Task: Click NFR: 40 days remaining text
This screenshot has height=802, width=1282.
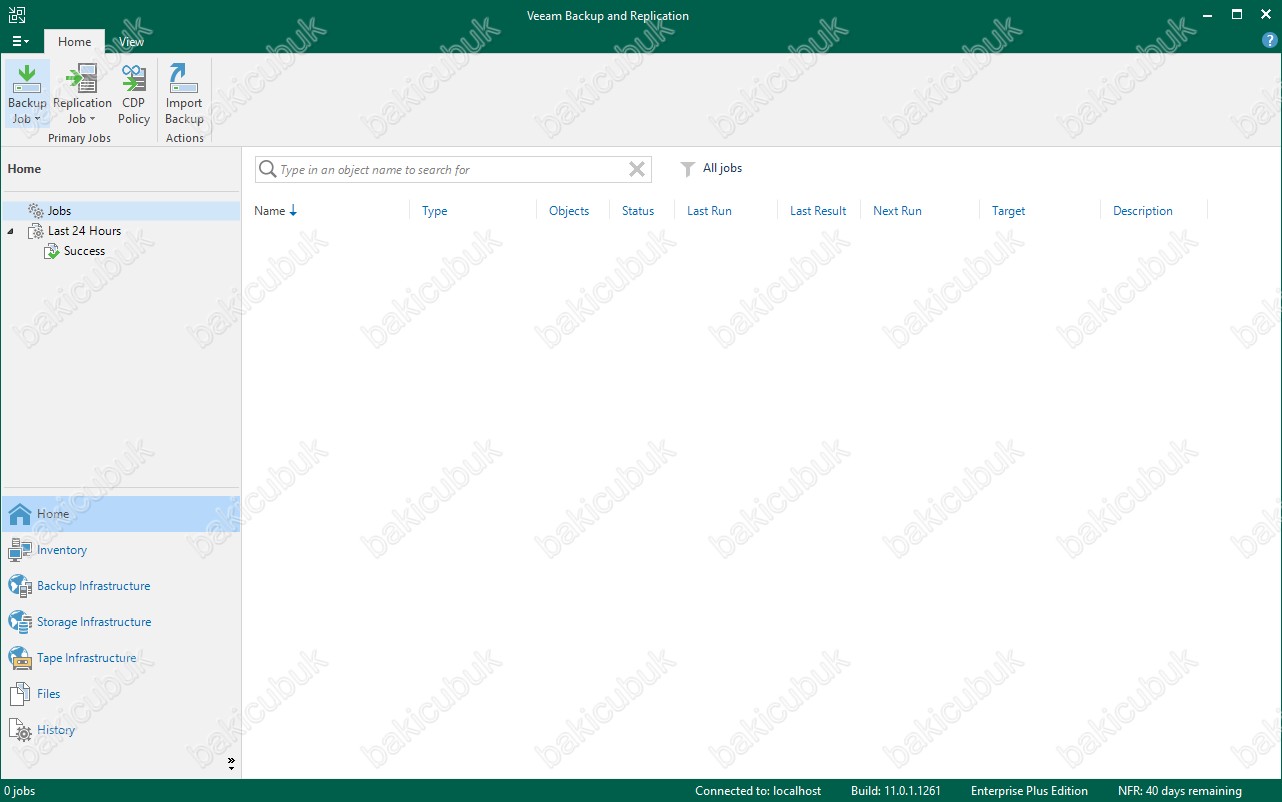Action: (1180, 791)
